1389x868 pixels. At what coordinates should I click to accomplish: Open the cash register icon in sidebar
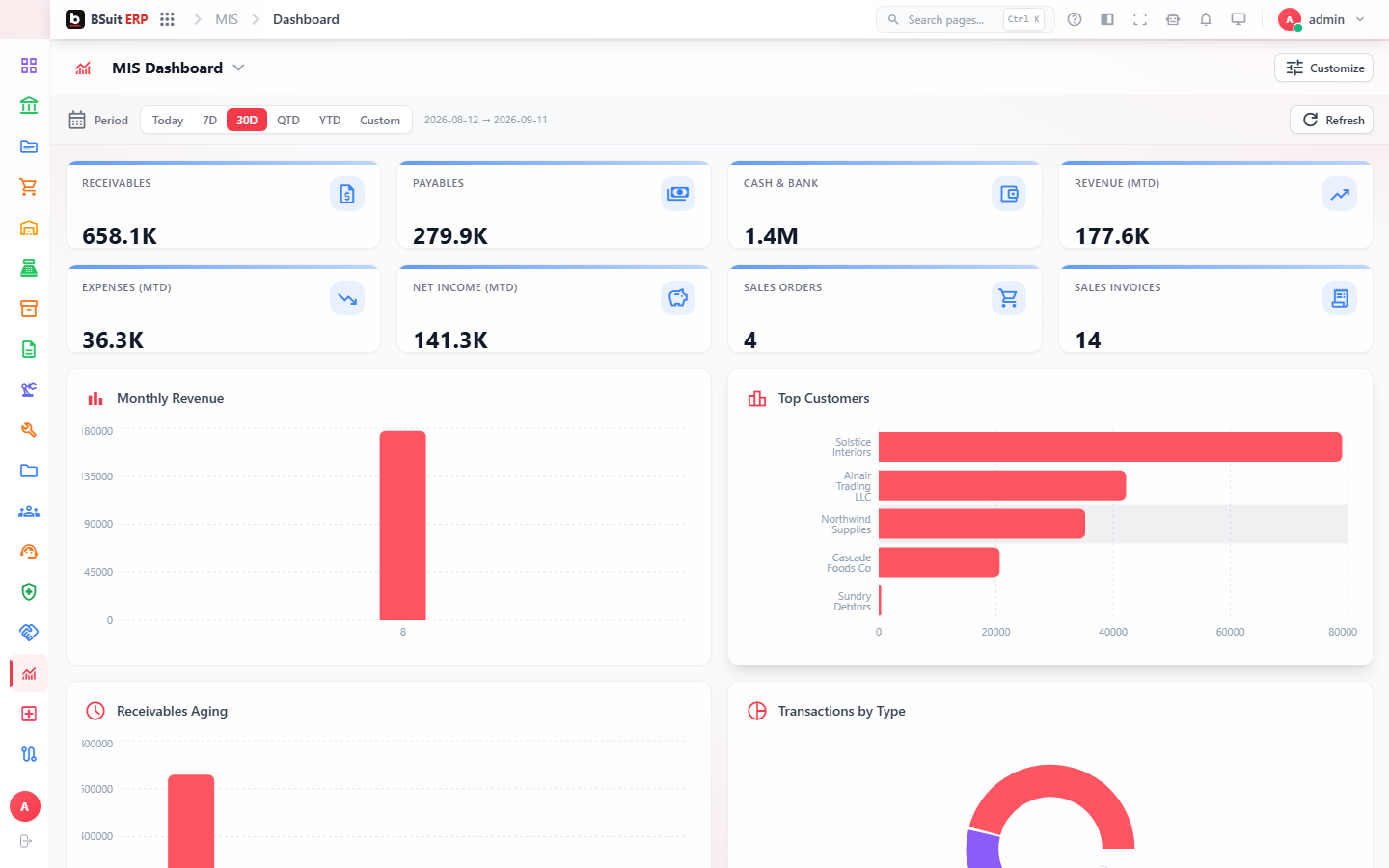click(x=29, y=268)
